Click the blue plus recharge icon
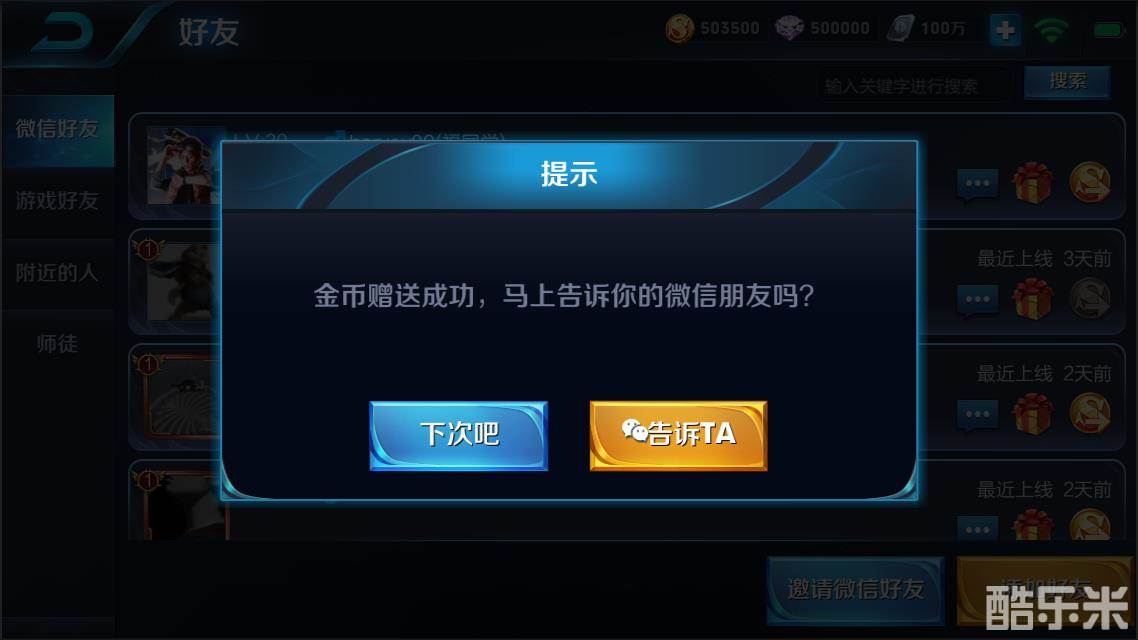Image resolution: width=1138 pixels, height=640 pixels. (x=1005, y=30)
